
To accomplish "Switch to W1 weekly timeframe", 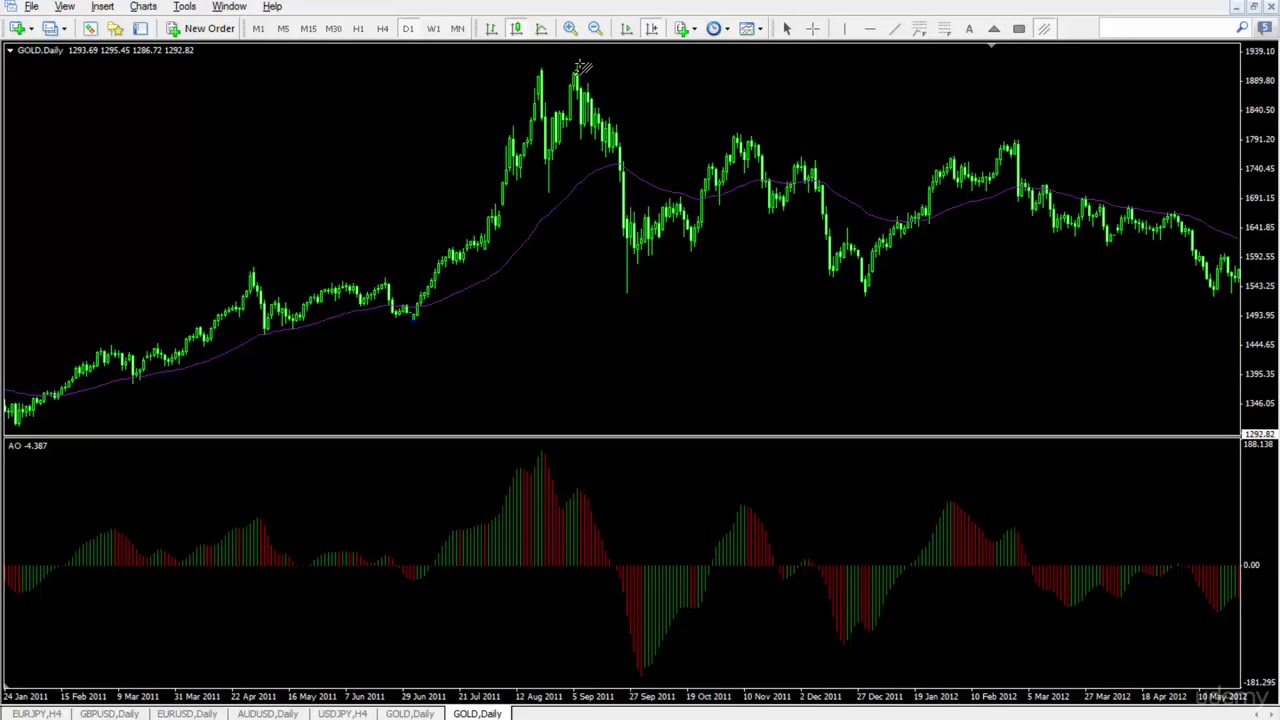I will coord(433,29).
